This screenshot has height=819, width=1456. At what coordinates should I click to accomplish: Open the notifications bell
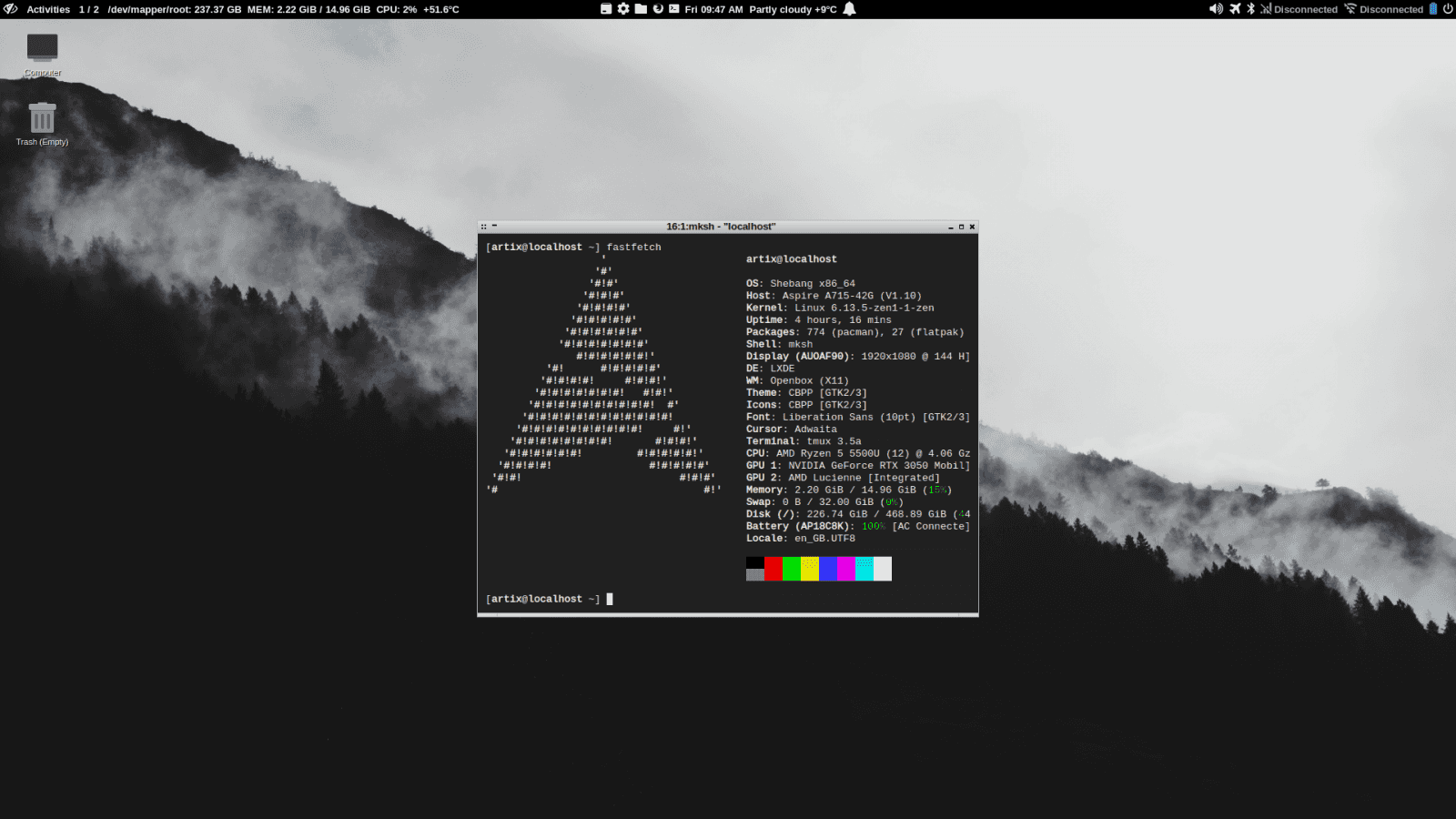pyautogui.click(x=849, y=9)
